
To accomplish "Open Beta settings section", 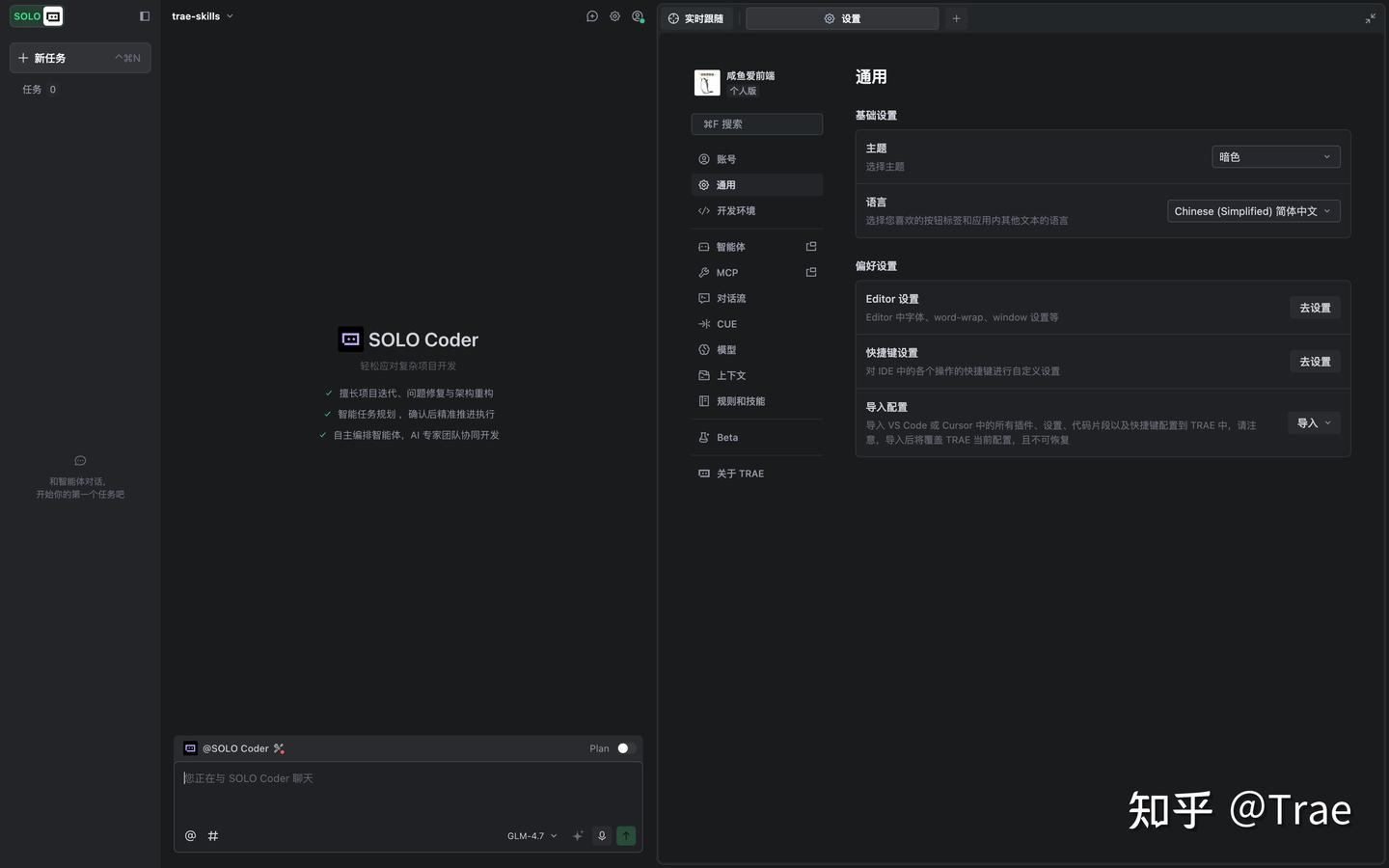I will tap(757, 438).
